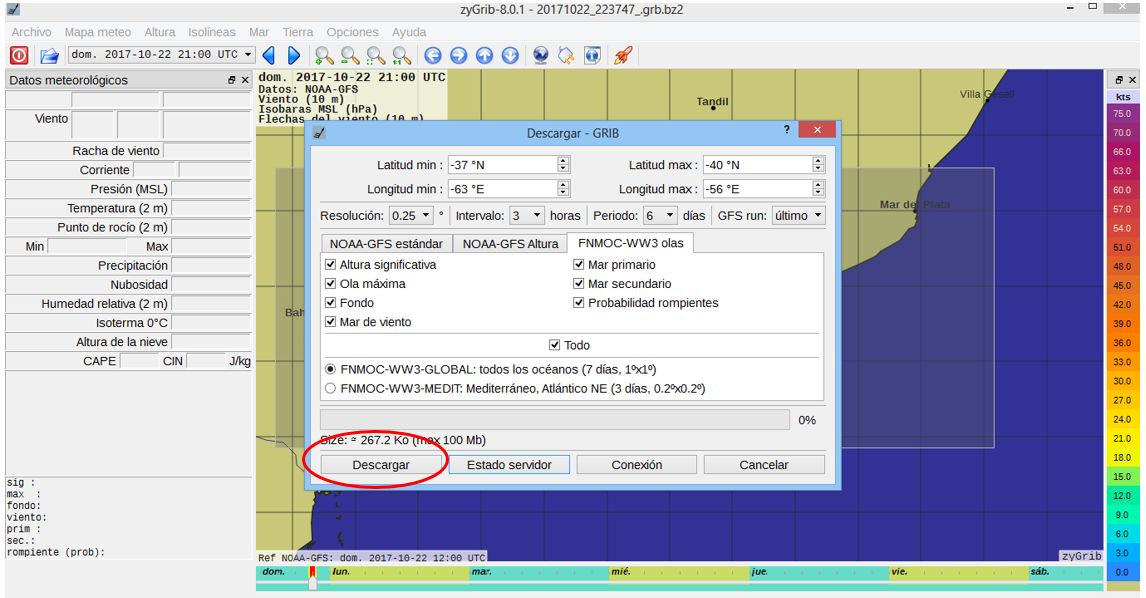Click the Cancelar button
The width and height of the screenshot is (1146, 598).
coord(764,465)
